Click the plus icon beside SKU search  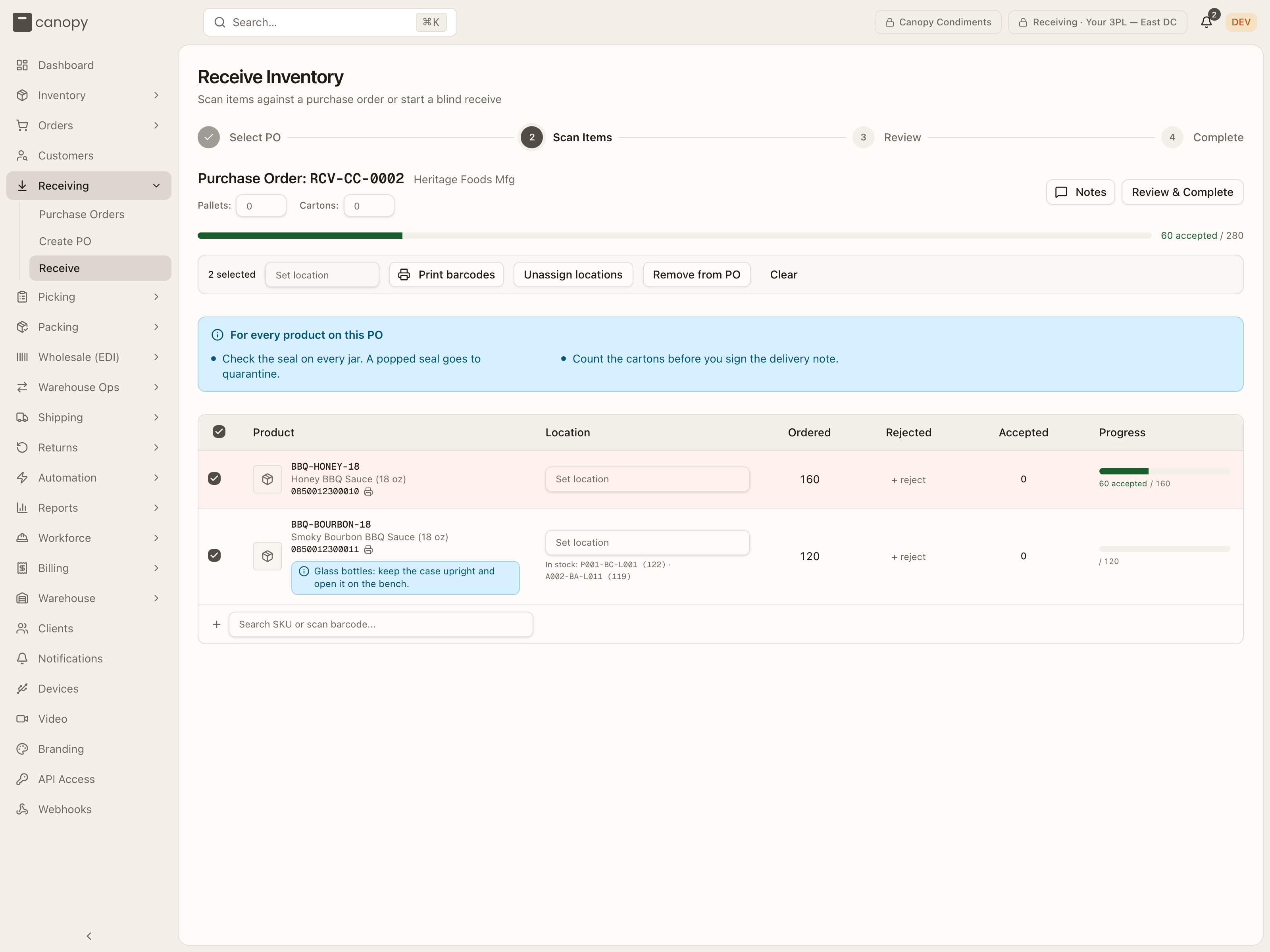tap(216, 624)
